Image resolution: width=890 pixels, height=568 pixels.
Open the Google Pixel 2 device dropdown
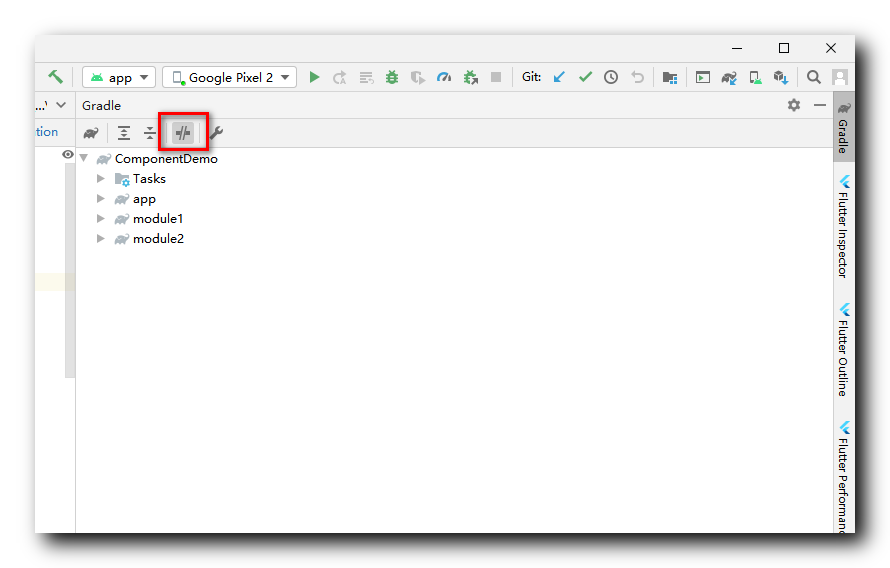tap(229, 77)
